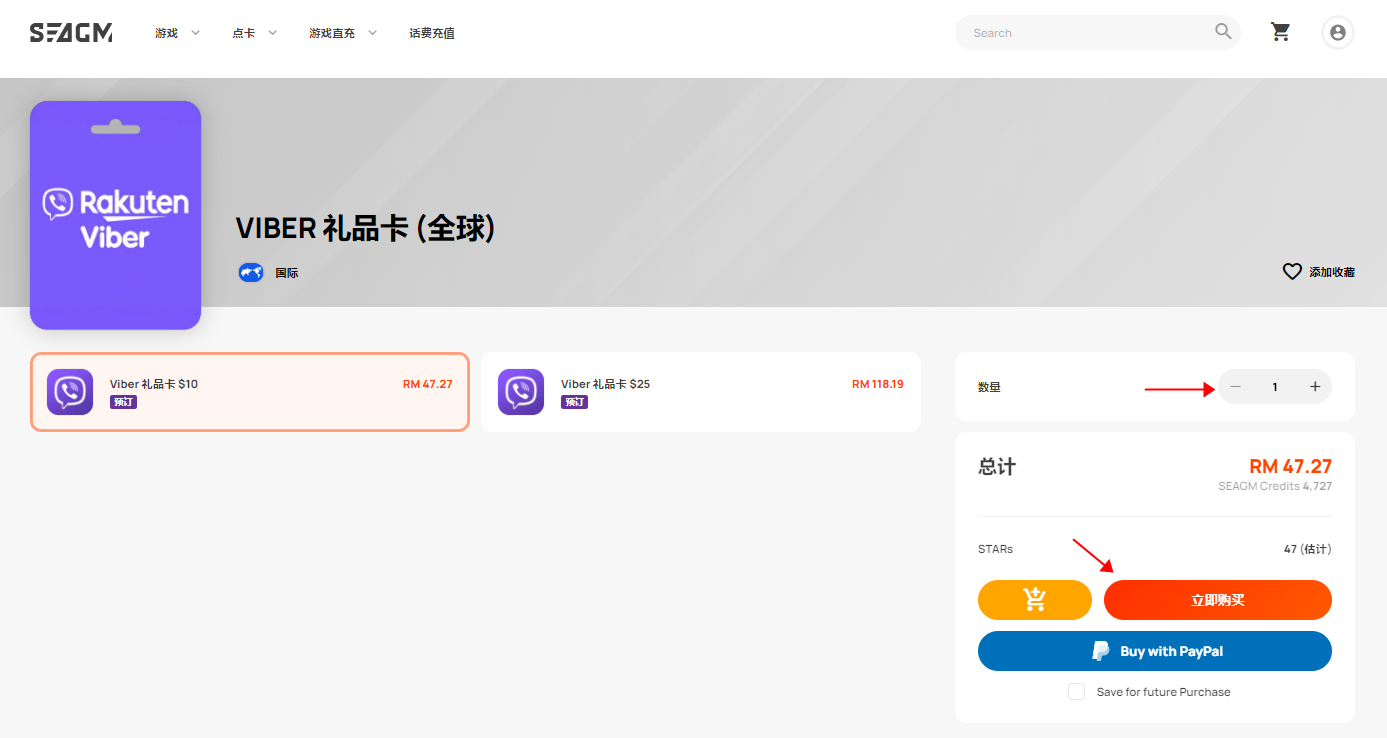Tick Save for future Purchase checkbox
1387x738 pixels.
point(1076,692)
